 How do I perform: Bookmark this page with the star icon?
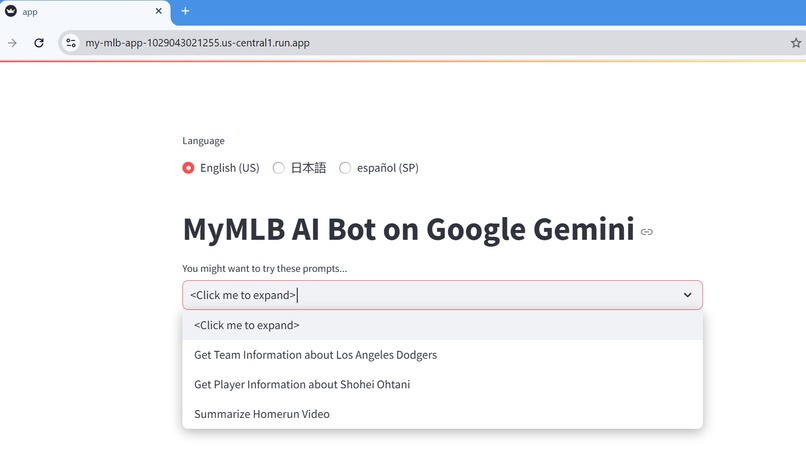click(796, 43)
